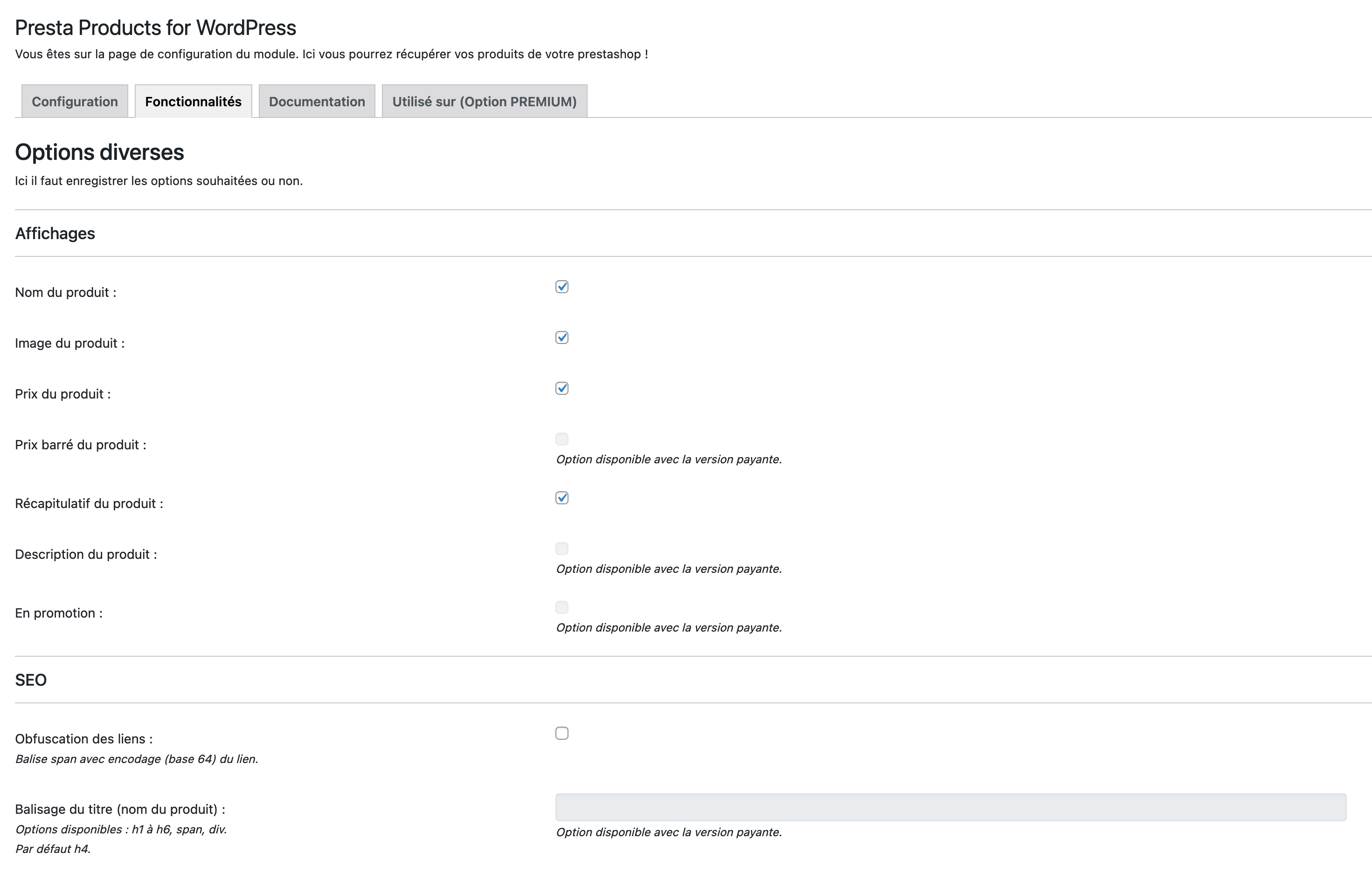
Task: Click the Affichages section heading
Action: pyautogui.click(x=55, y=233)
